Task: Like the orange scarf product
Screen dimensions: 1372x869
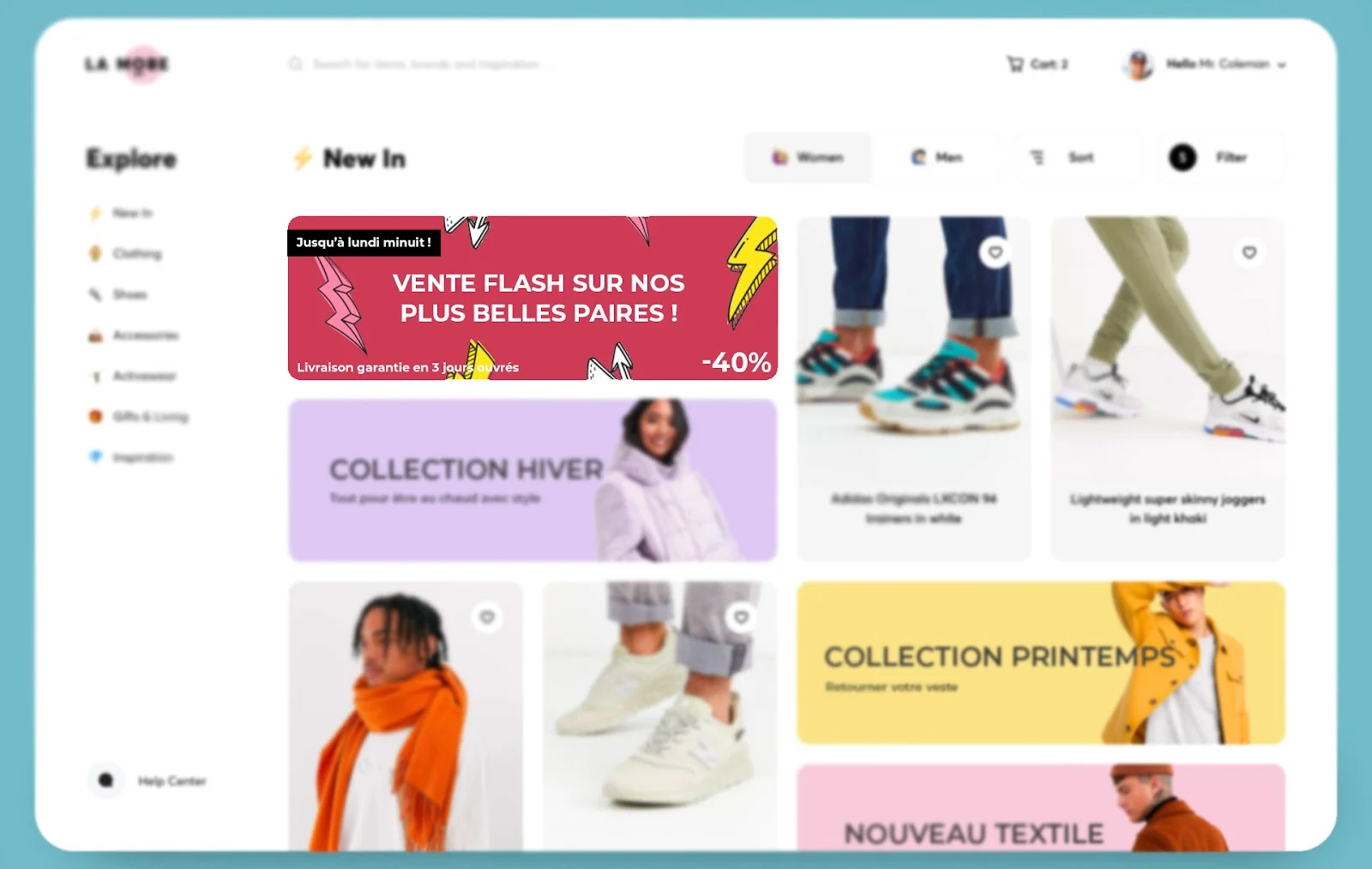Action: pyautogui.click(x=487, y=617)
